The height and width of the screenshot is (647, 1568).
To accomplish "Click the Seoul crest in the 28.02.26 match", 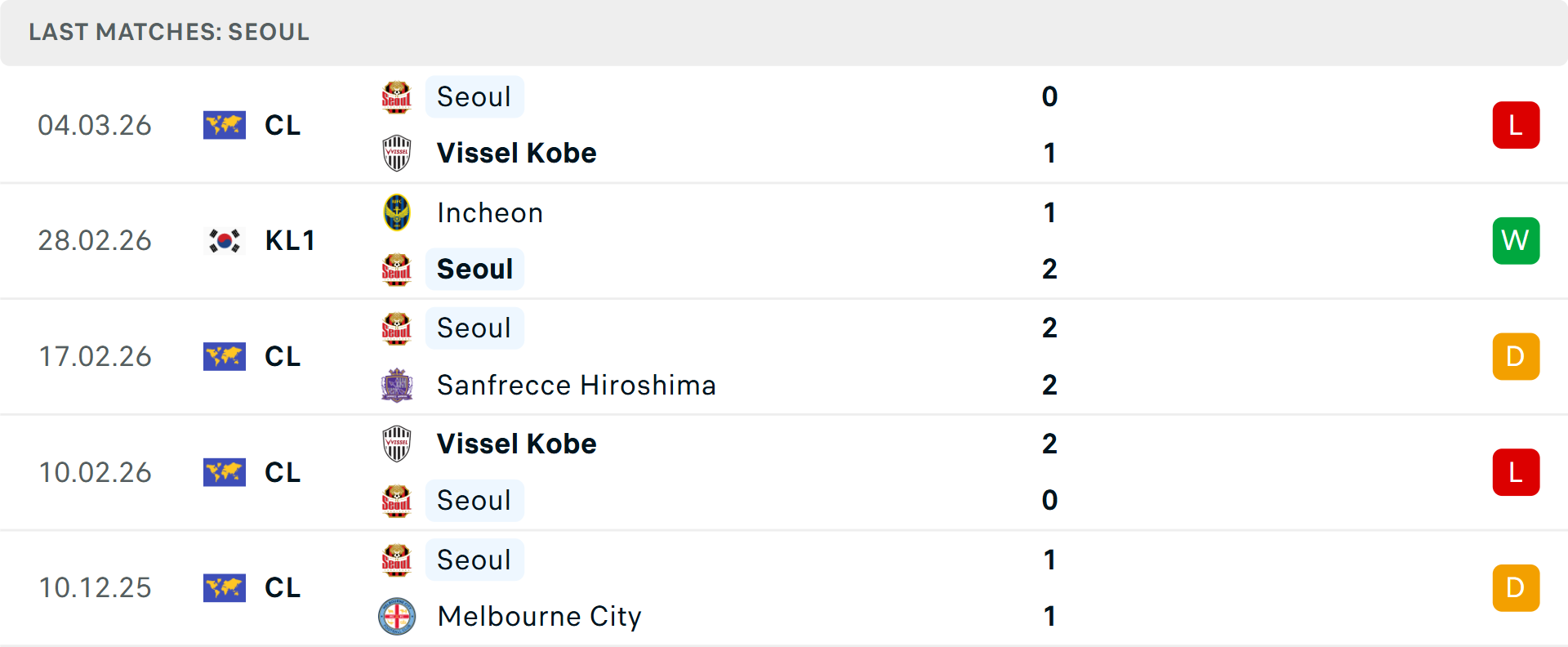I will coord(397,269).
